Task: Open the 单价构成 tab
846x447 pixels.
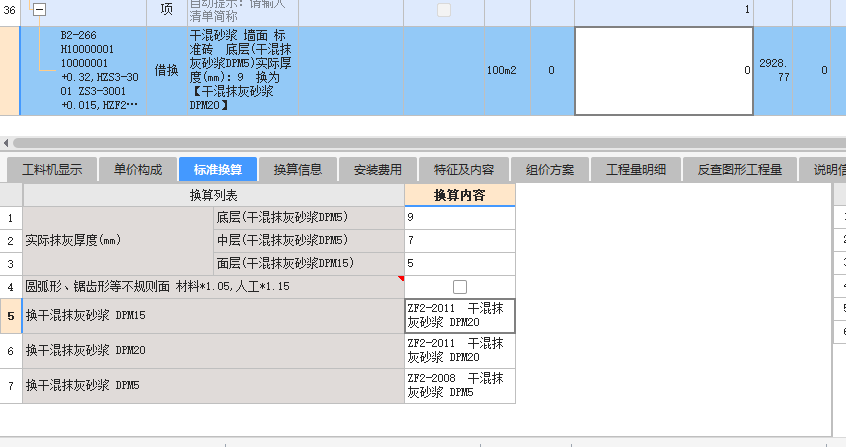Action: 138,170
